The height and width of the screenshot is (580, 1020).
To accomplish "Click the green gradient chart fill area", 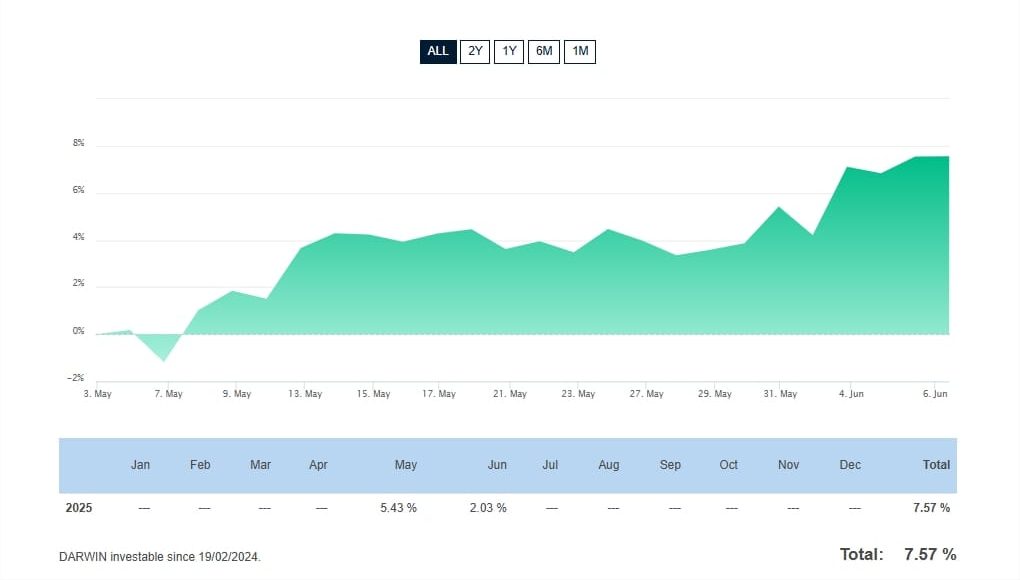I will (500, 290).
